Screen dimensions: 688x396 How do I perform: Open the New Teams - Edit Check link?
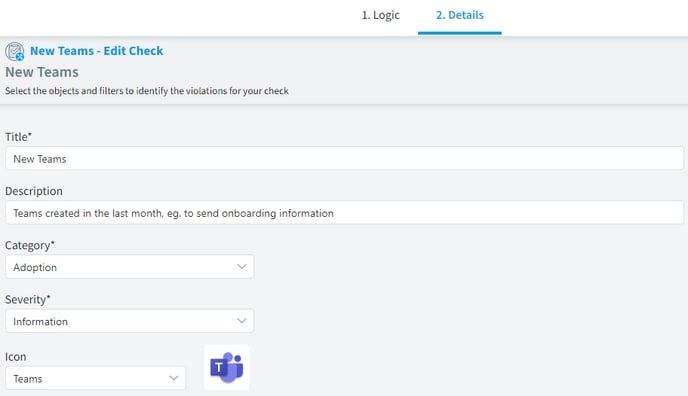point(97,51)
